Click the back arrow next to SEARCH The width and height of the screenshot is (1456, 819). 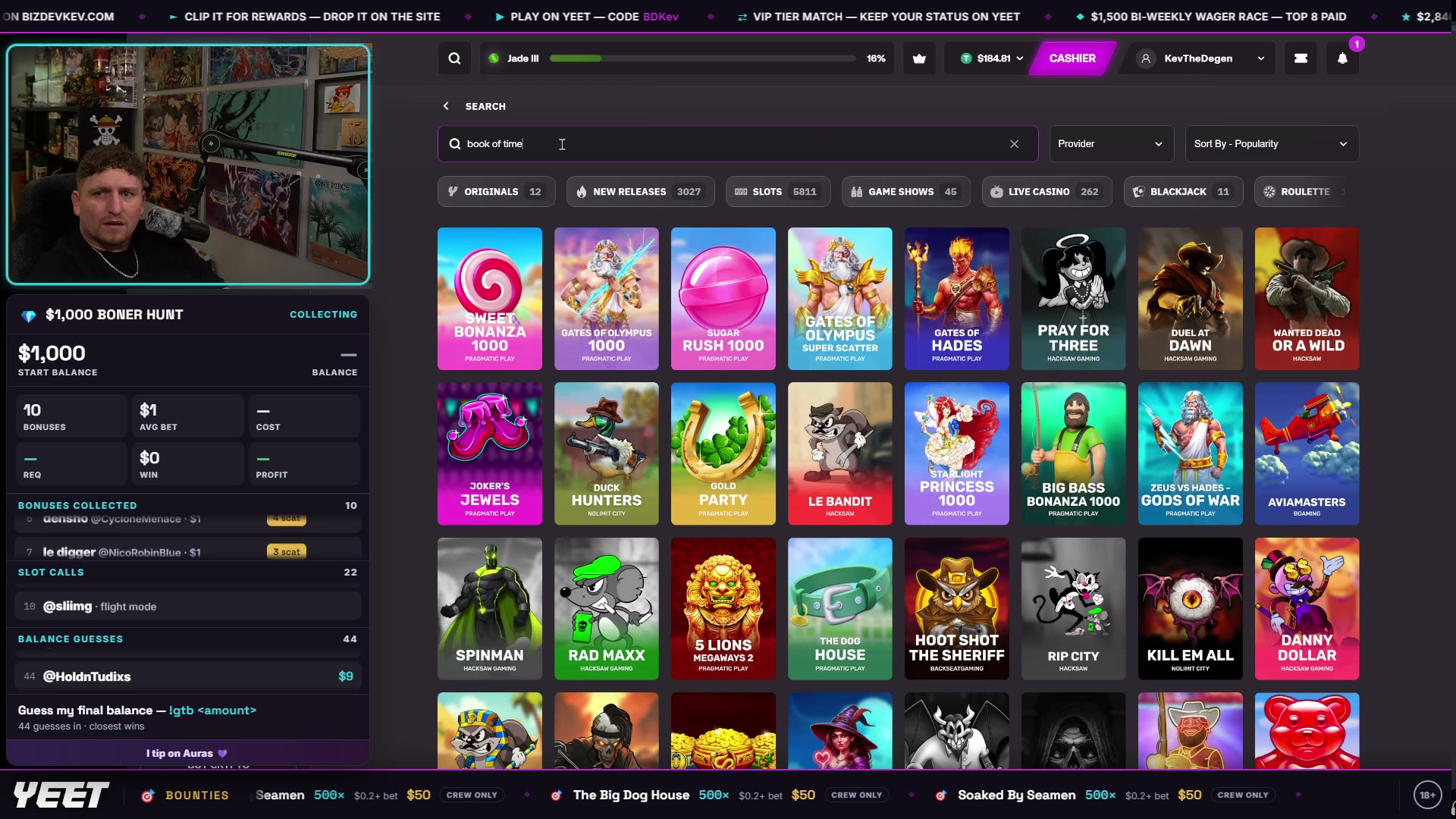pyautogui.click(x=446, y=106)
